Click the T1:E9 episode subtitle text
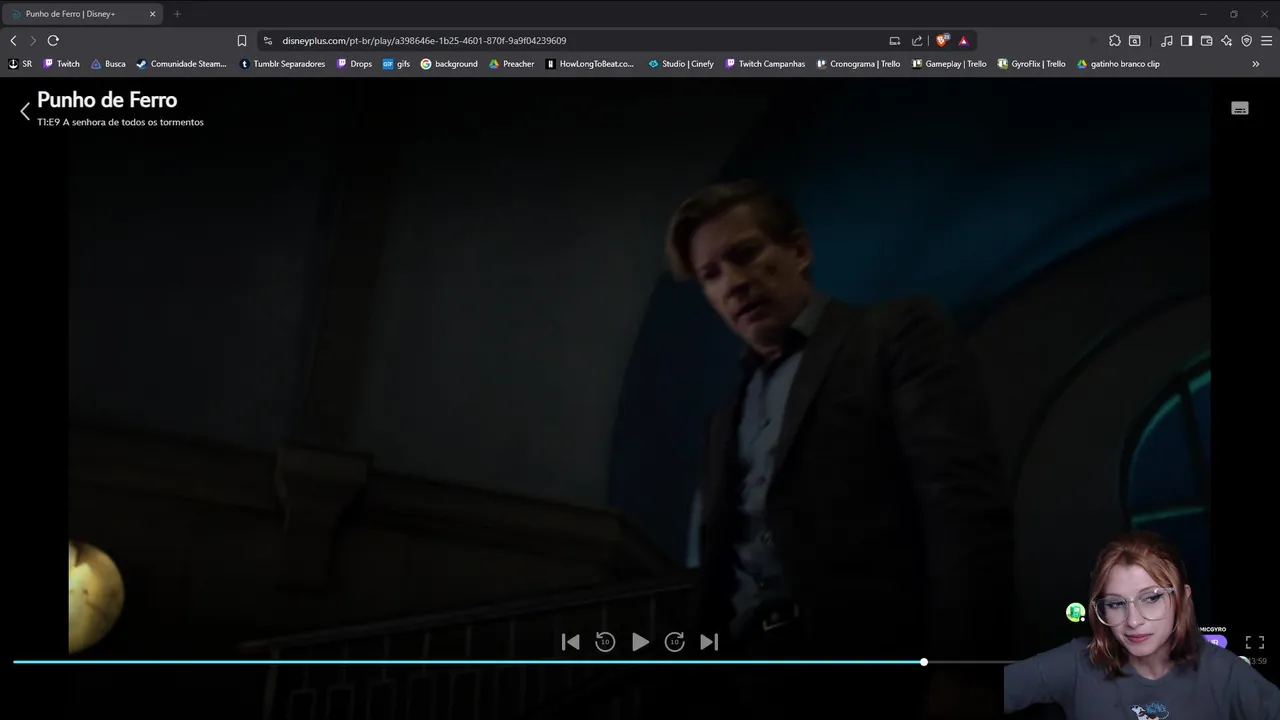 point(120,122)
